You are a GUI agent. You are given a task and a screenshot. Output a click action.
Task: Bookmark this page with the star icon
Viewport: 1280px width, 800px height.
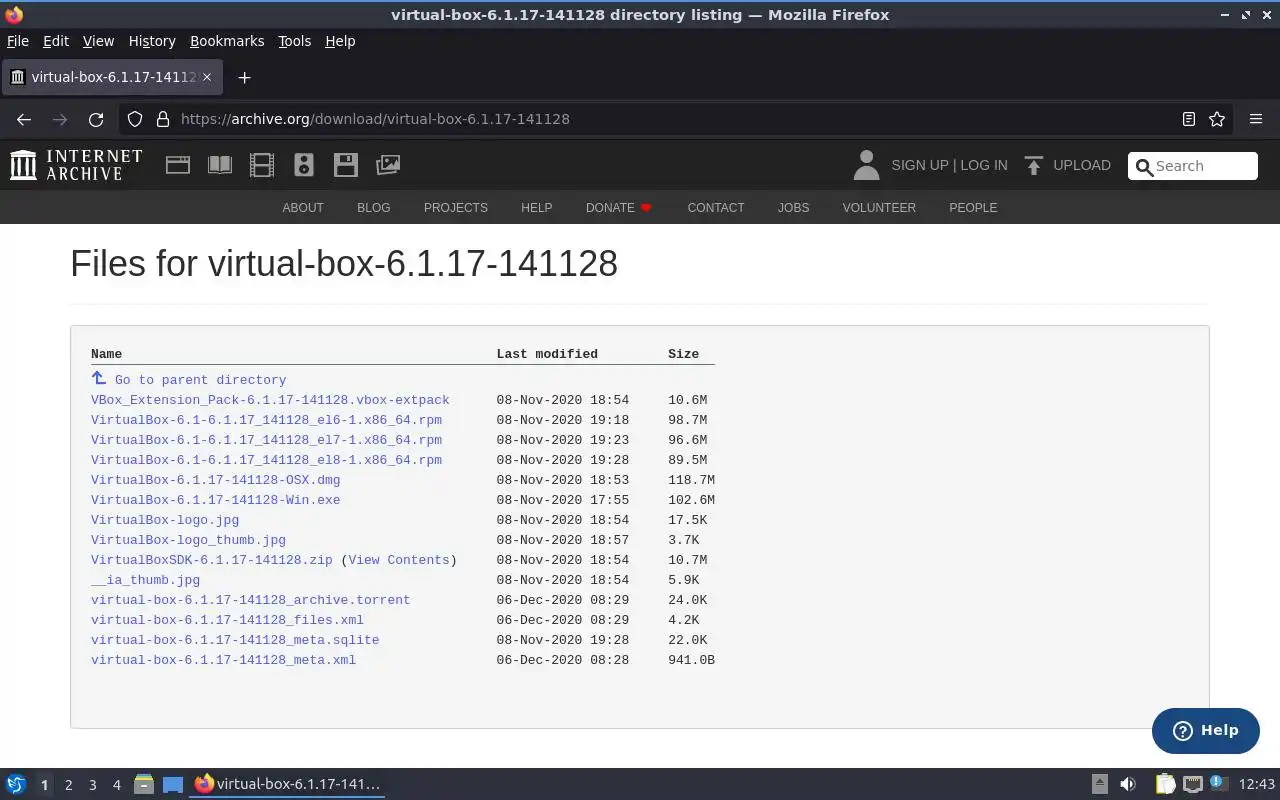point(1217,119)
